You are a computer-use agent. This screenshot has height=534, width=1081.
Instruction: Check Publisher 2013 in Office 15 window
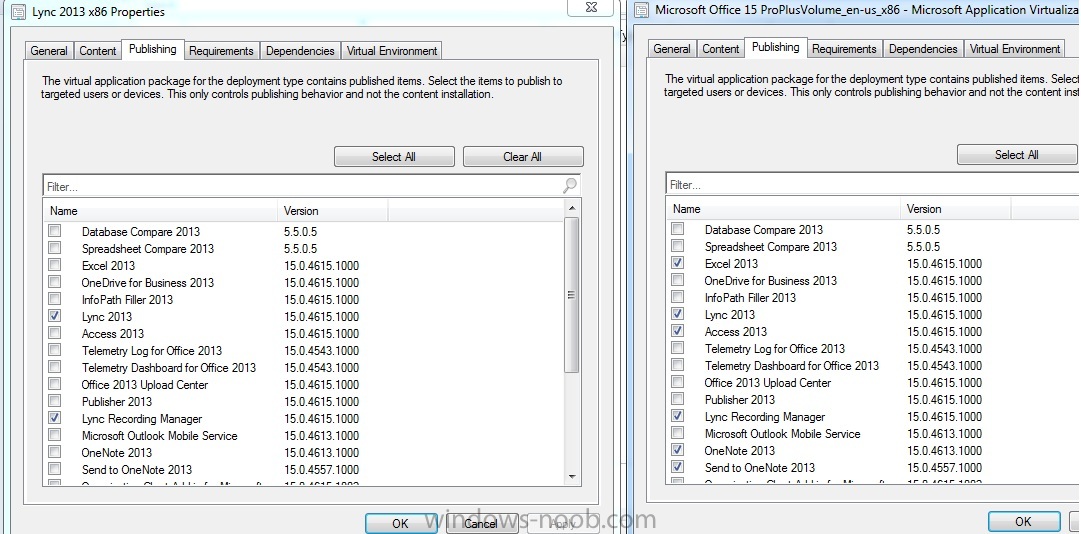(x=678, y=399)
